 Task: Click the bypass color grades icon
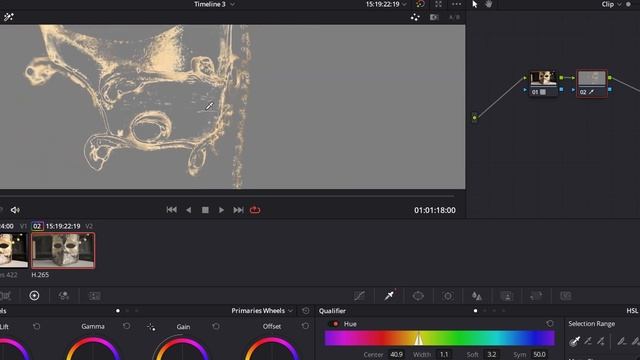pyautogui.click(x=420, y=4)
